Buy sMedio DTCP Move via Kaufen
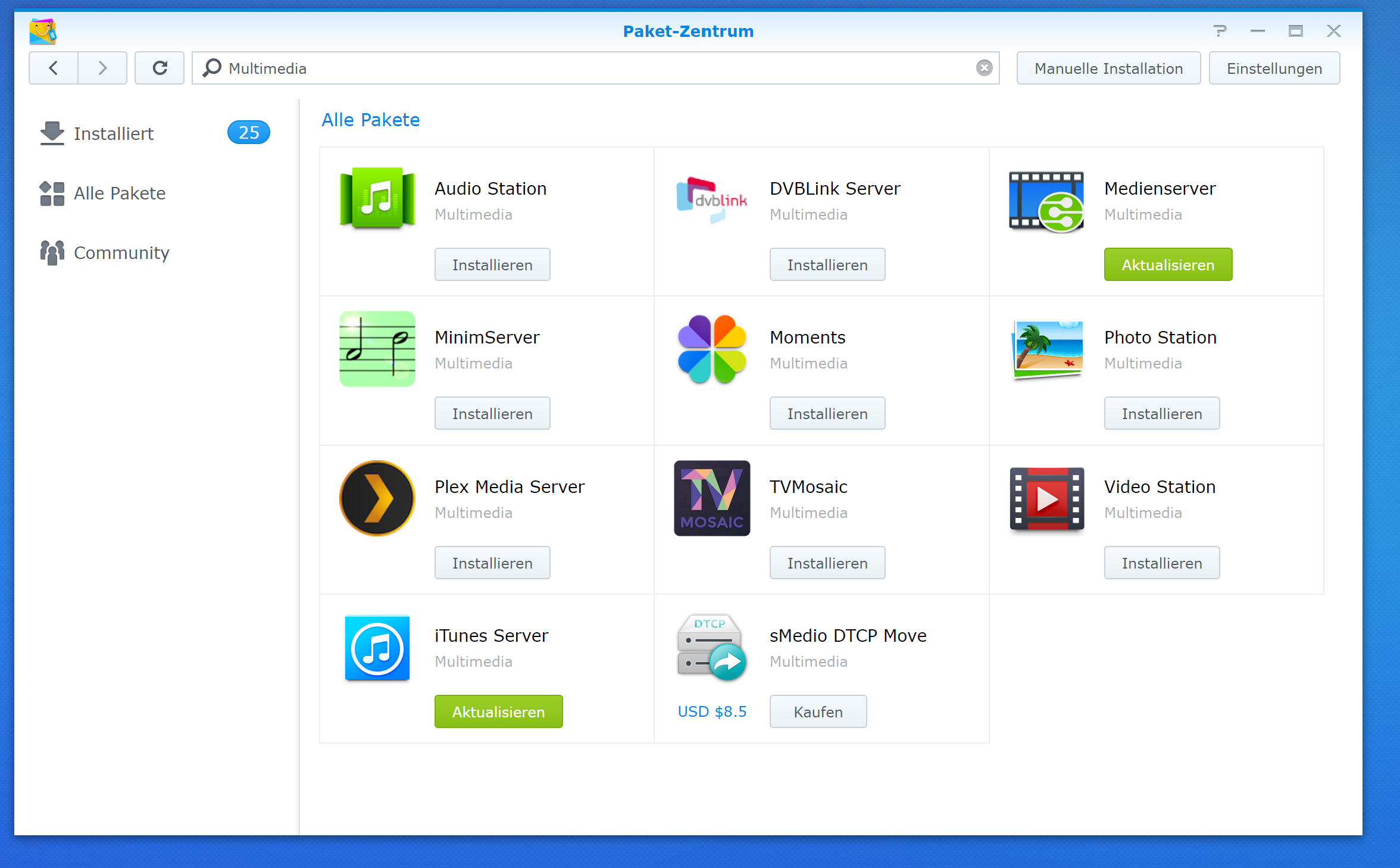 pos(817,711)
